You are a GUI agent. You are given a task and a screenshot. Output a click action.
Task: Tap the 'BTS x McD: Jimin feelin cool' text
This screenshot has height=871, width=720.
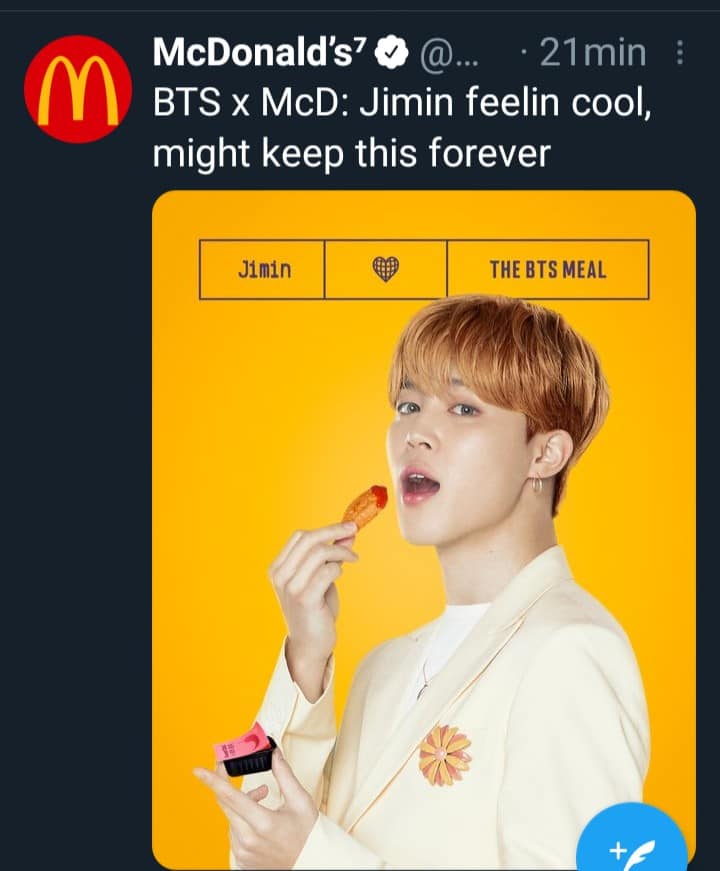click(x=401, y=103)
